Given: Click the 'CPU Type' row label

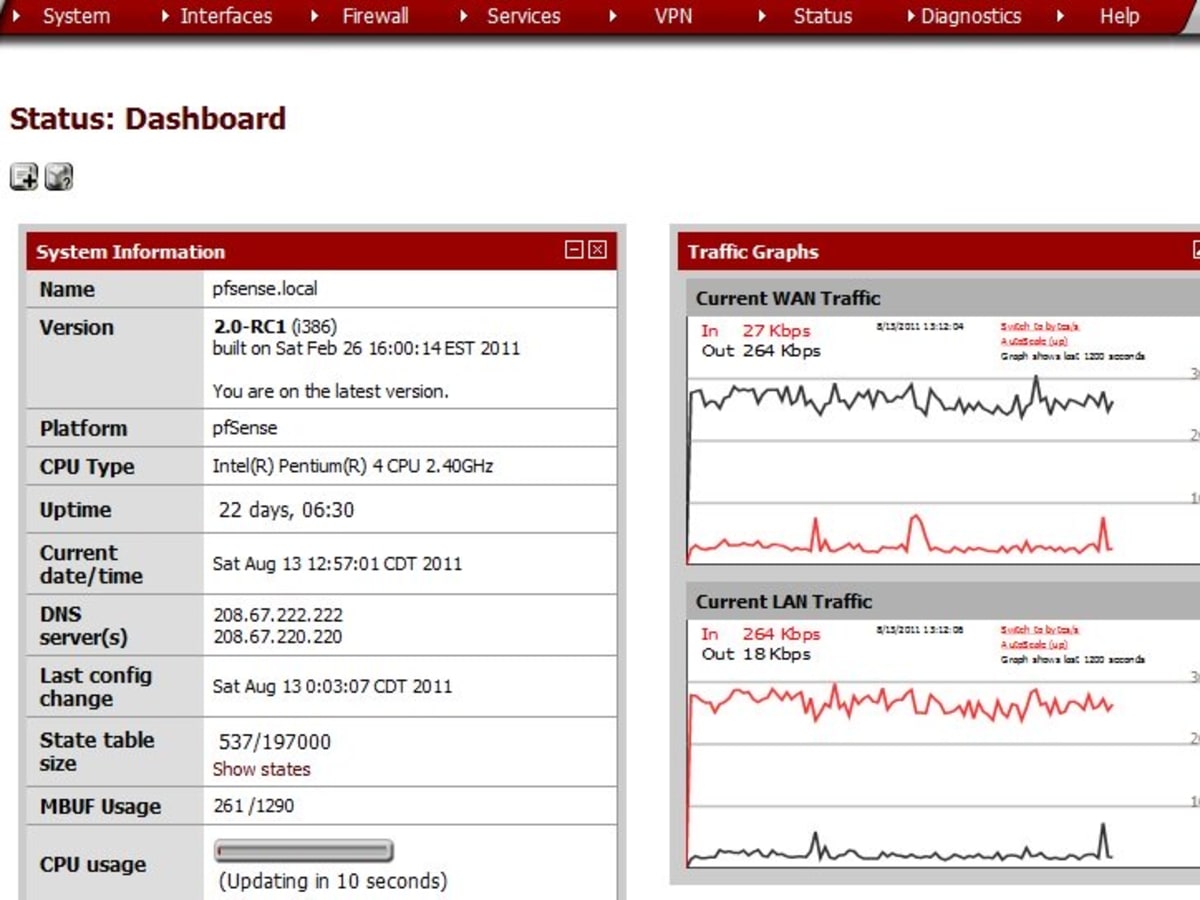Looking at the screenshot, I should tap(87, 467).
